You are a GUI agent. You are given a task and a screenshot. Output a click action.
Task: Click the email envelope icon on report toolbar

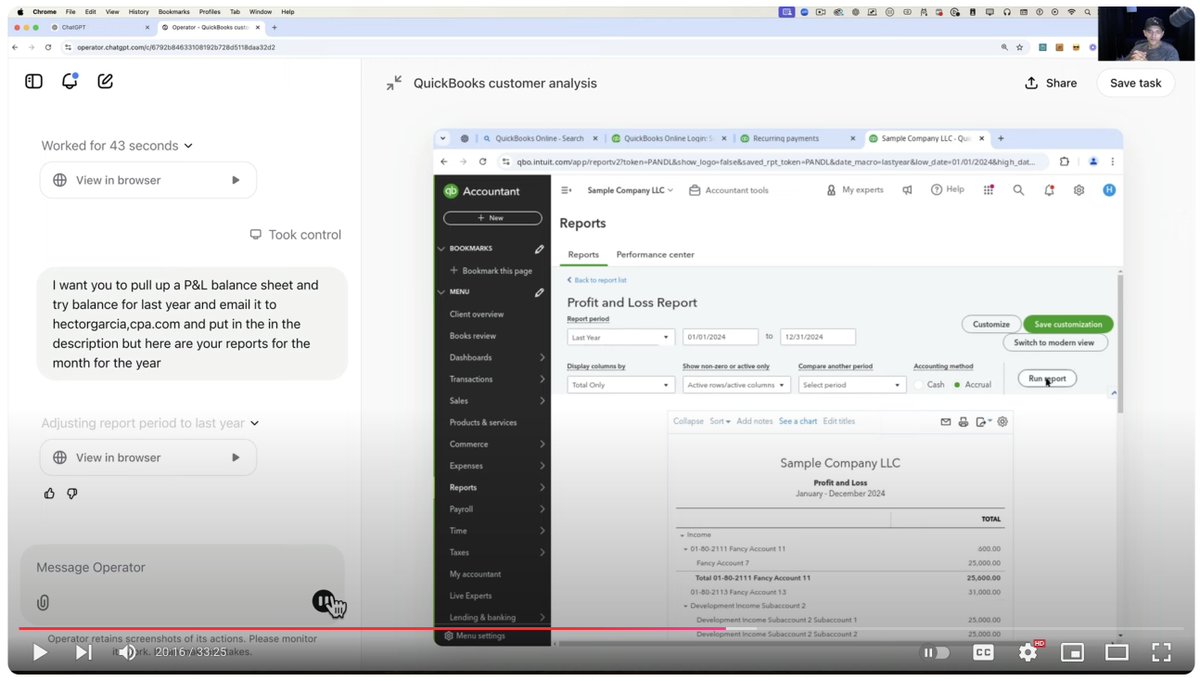point(946,422)
